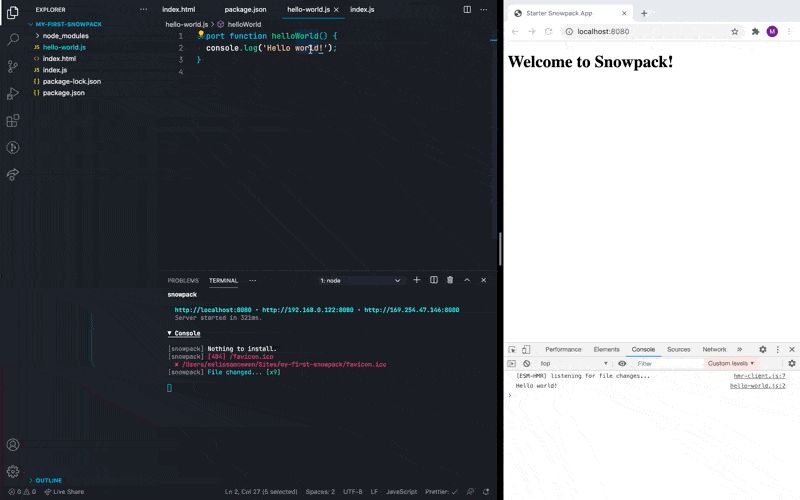800x500 pixels.
Task: Add a new terminal with plus icon
Action: (x=417, y=280)
